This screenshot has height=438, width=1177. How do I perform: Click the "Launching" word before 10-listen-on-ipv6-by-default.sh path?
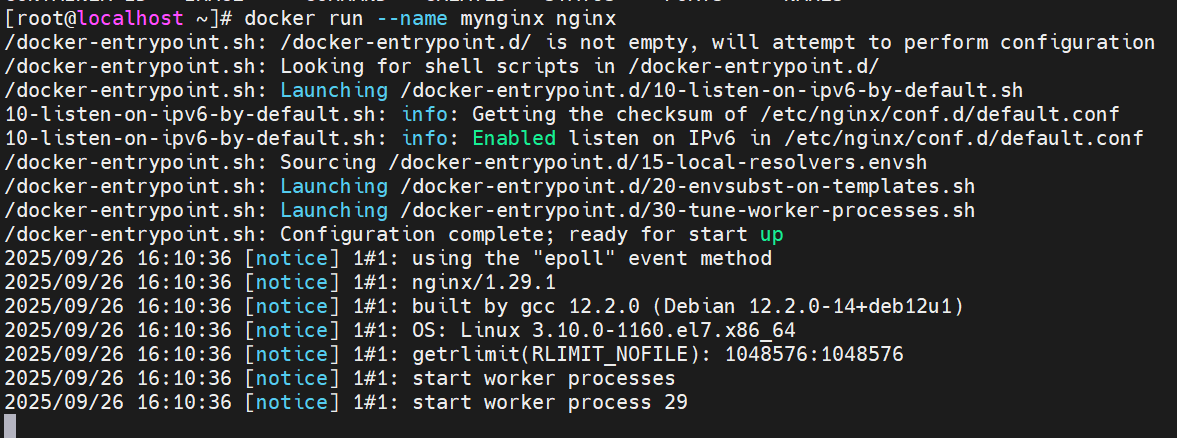(x=335, y=91)
